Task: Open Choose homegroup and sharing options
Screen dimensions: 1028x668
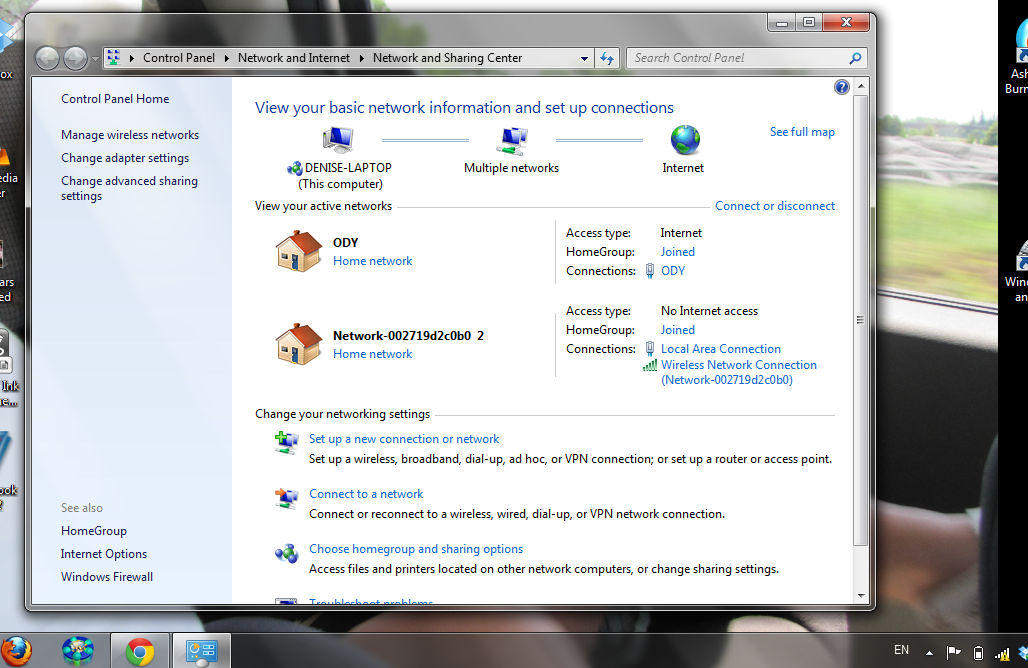Action: pos(416,549)
